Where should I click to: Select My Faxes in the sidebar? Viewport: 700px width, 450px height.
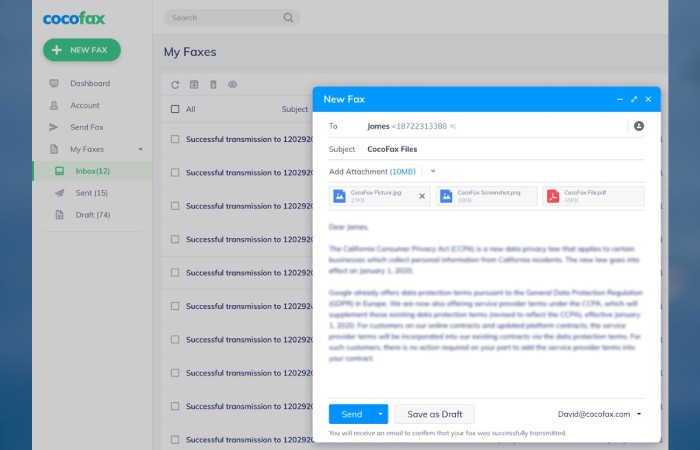[x=87, y=149]
